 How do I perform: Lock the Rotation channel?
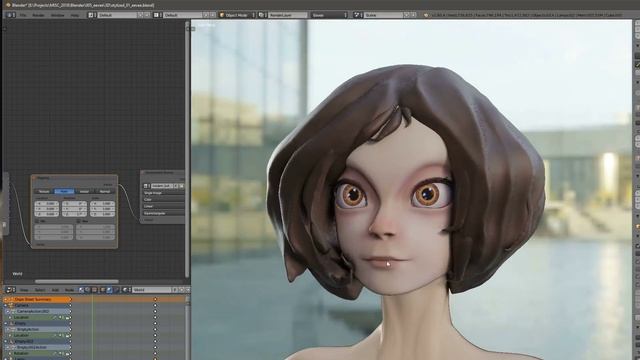point(67,353)
